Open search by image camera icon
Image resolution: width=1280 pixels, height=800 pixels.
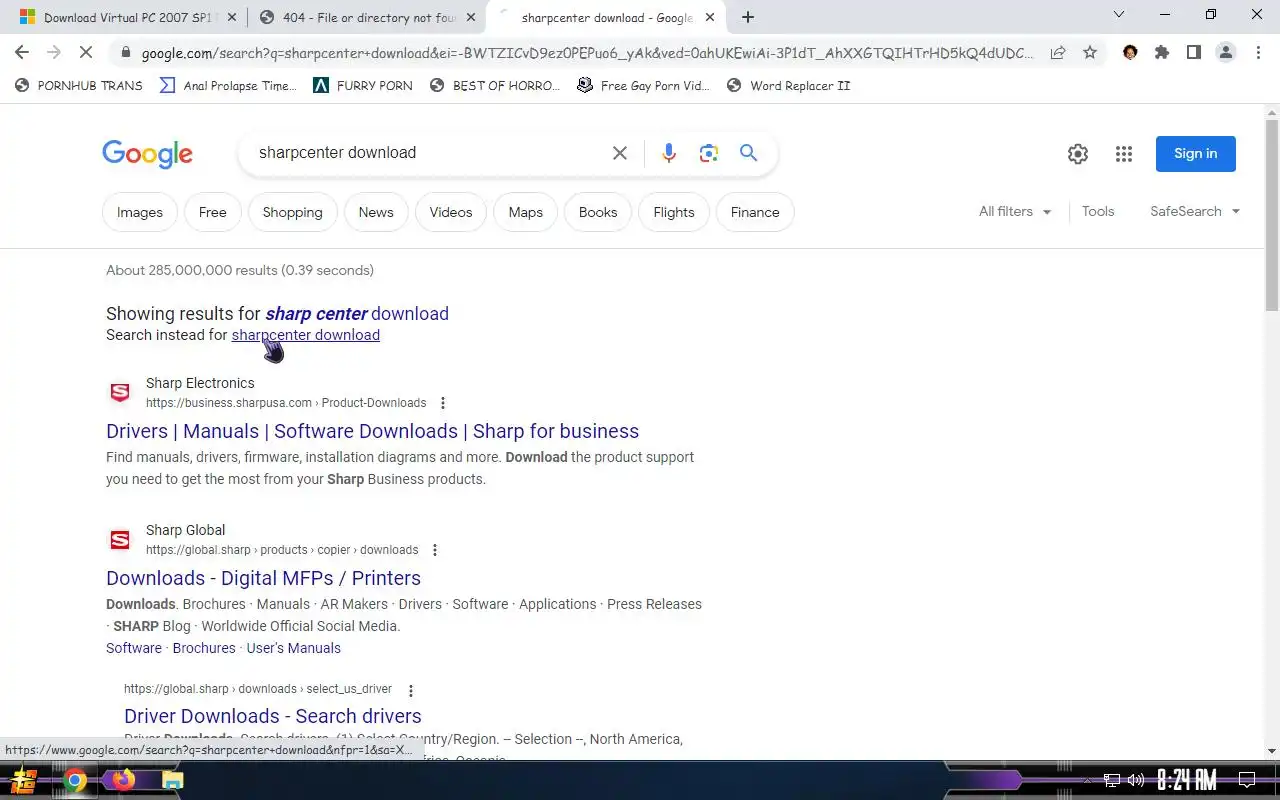click(x=709, y=153)
